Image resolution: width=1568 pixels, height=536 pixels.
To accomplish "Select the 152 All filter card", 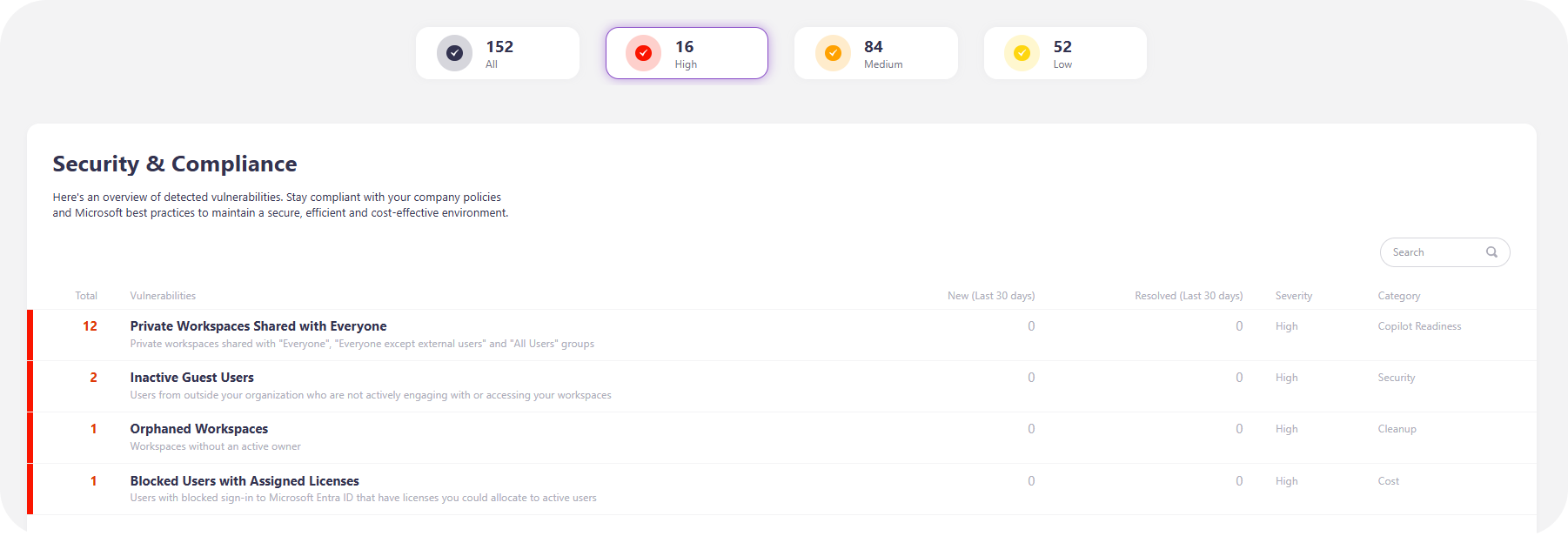I will pos(498,53).
